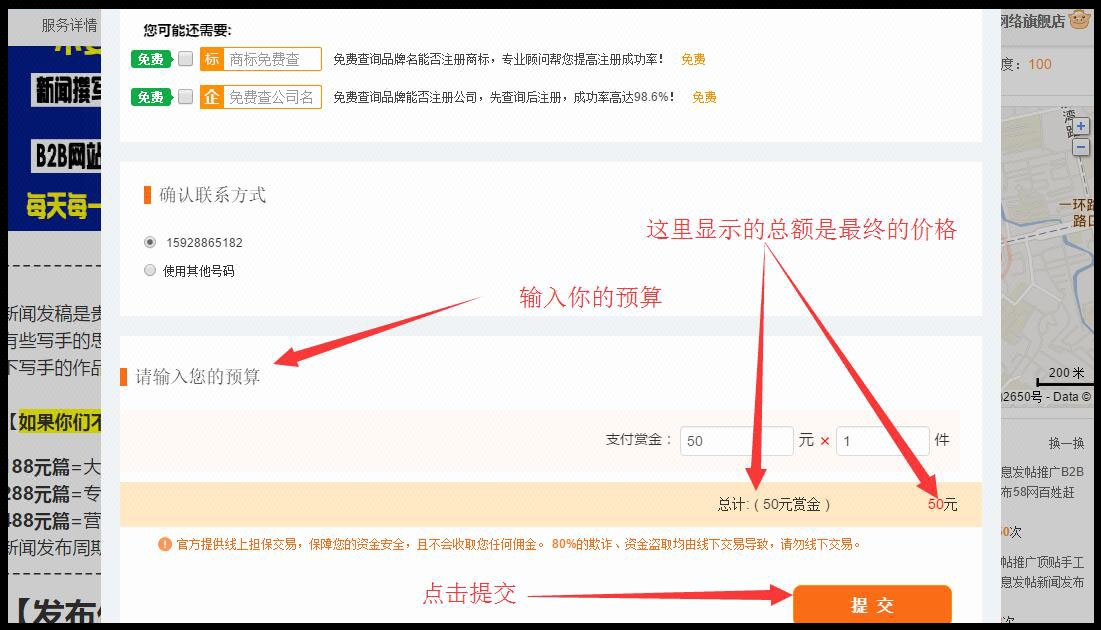Click the green 免费 badge beside company query

[x=151, y=97]
